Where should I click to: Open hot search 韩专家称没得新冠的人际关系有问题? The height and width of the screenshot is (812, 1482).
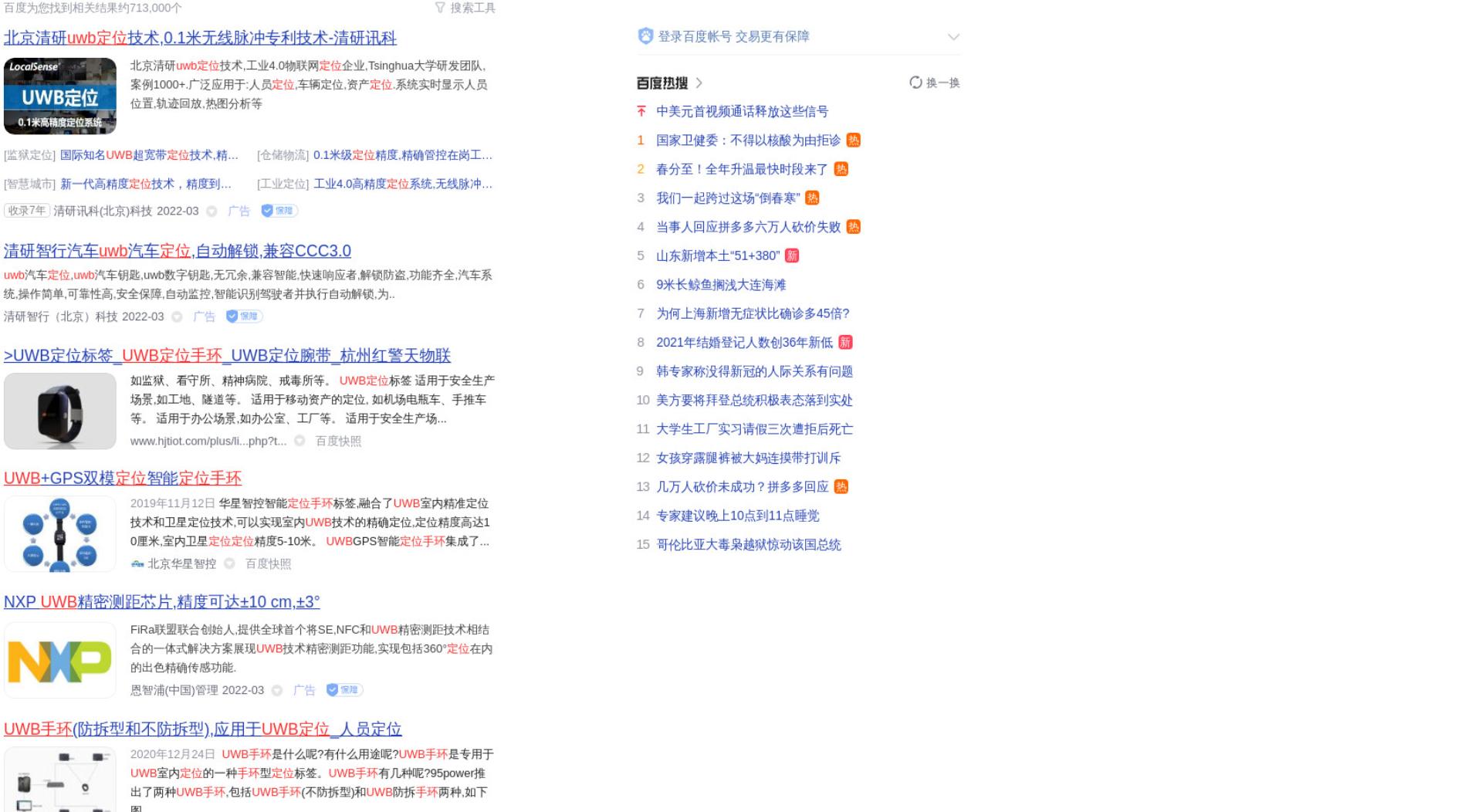tap(754, 371)
